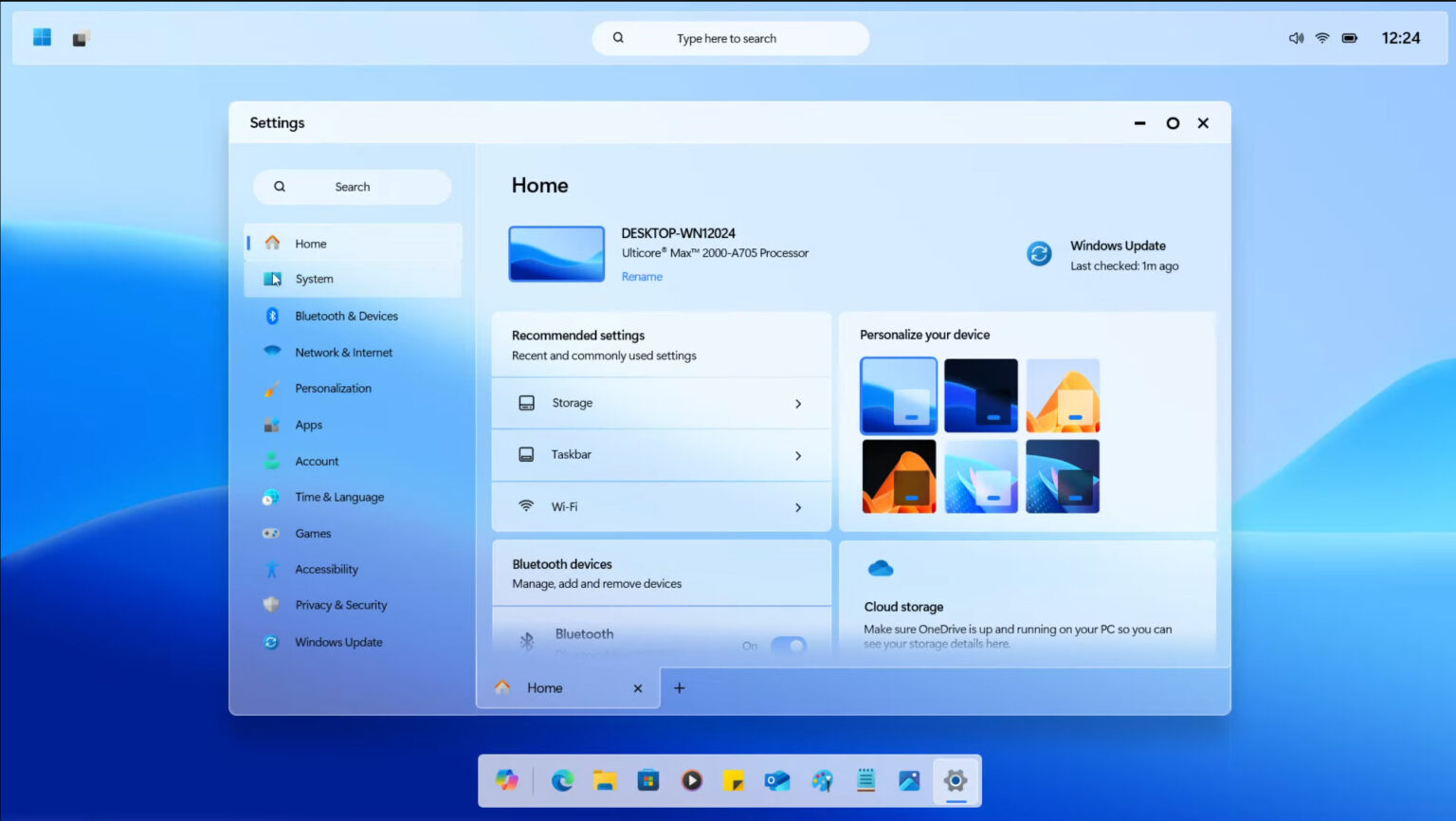
Task: Open a new Settings tab with the plus button
Action: (x=679, y=687)
